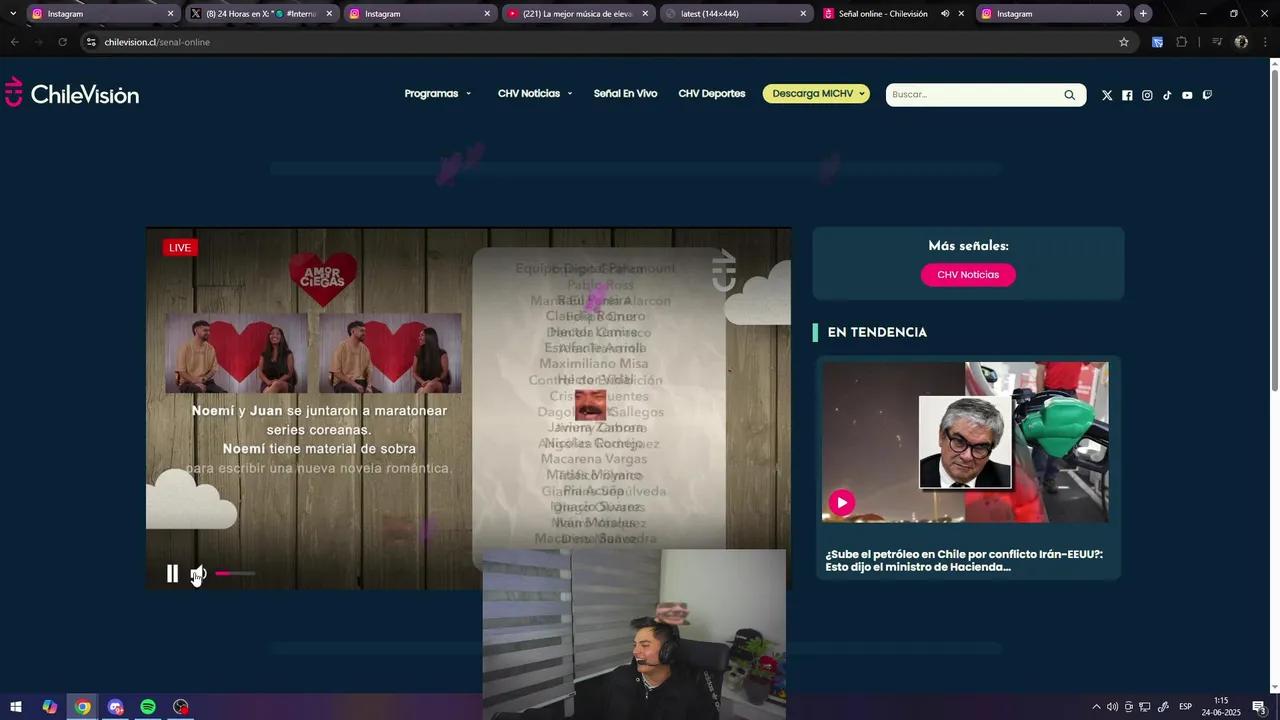Screen dimensions: 1280x720
Task: Open the Windows notification center
Action: 1259,707
